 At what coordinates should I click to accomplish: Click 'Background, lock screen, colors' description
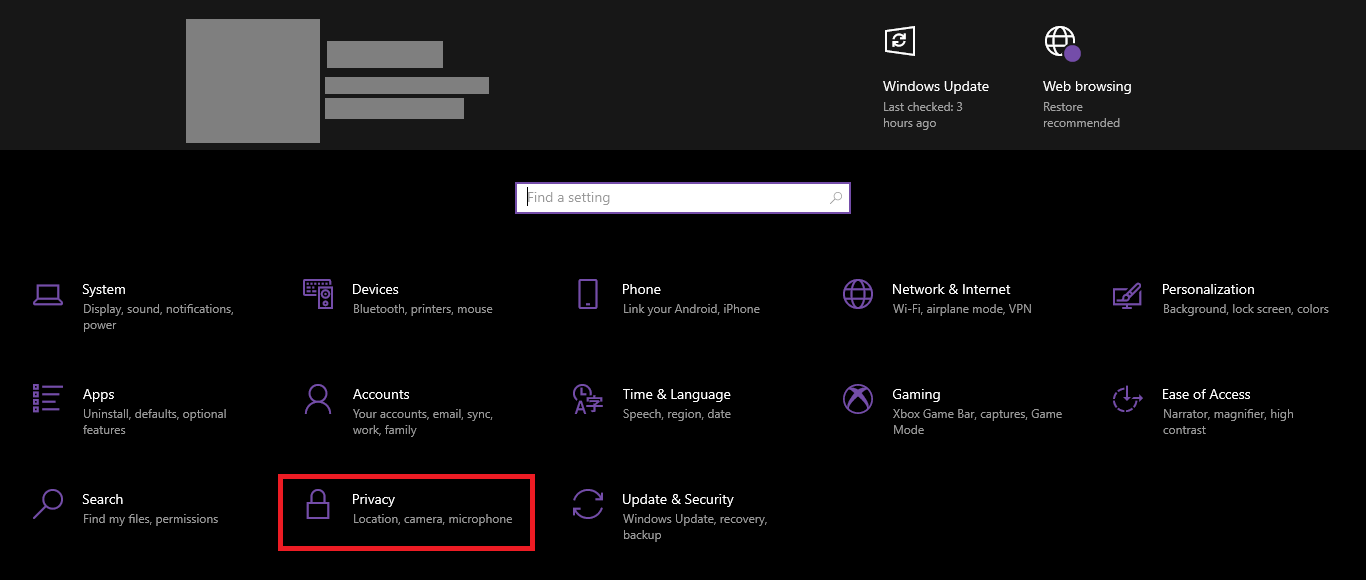1246,309
